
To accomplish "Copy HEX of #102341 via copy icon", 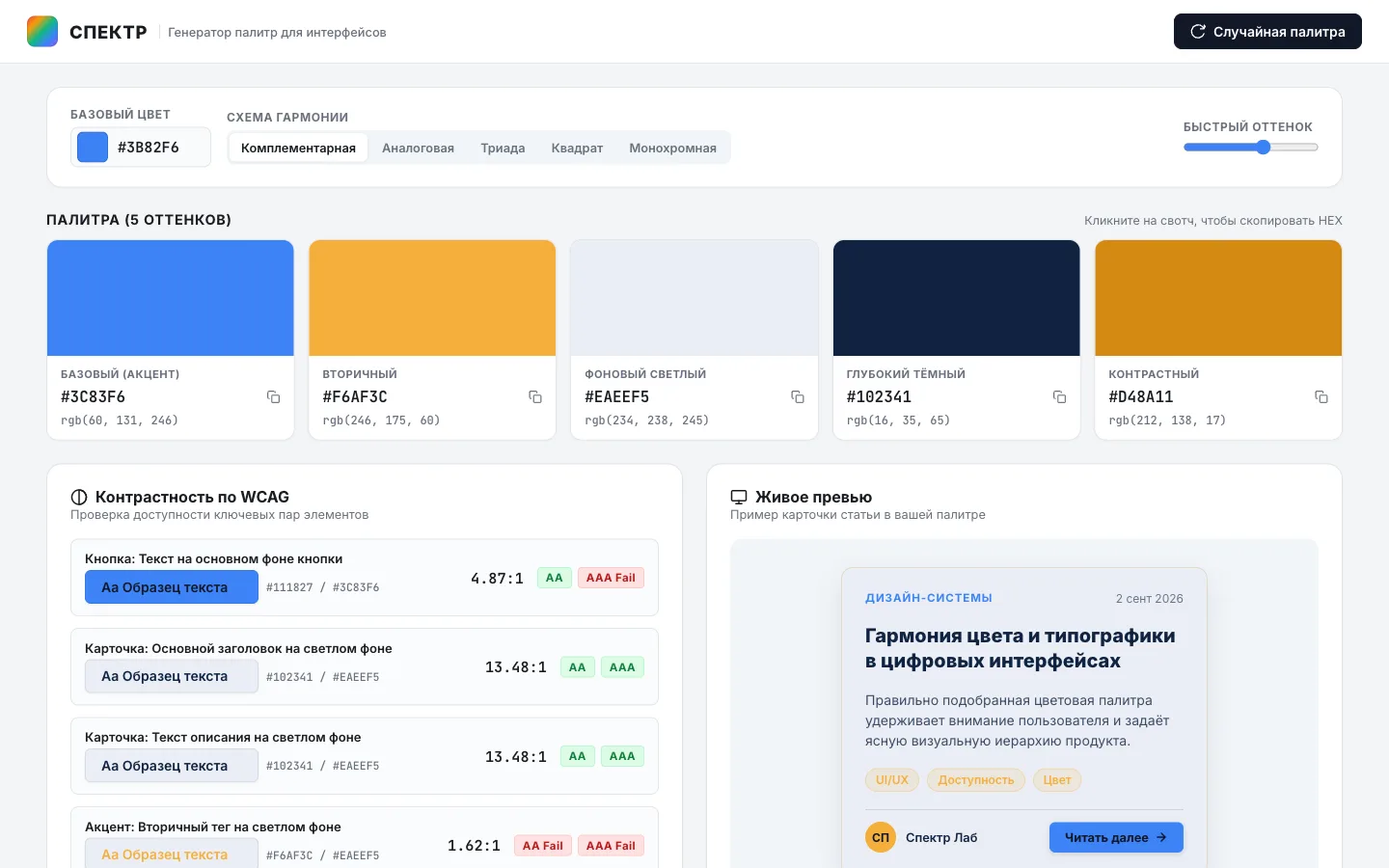I will pos(1059,397).
